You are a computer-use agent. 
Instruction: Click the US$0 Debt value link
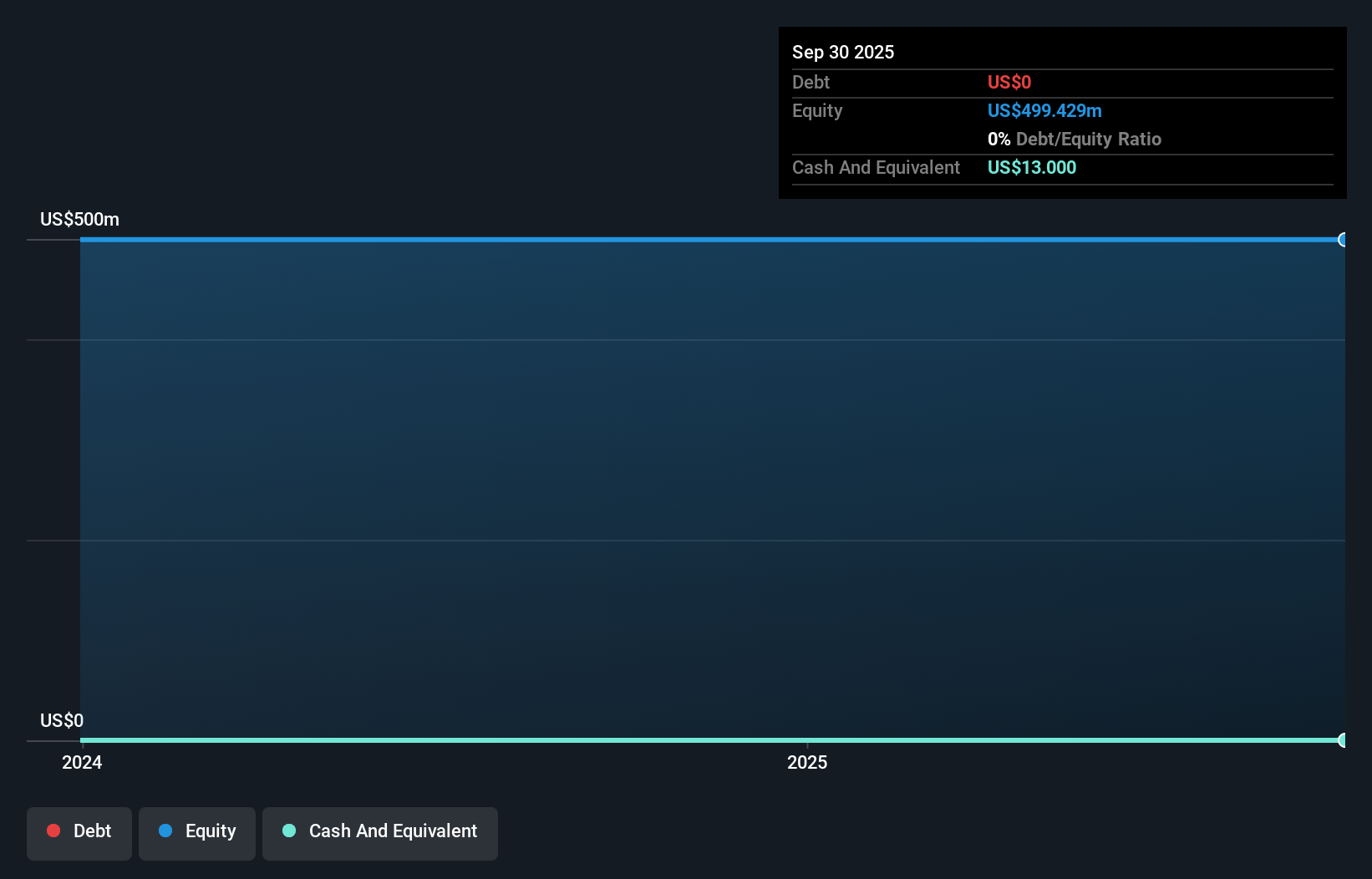click(1009, 82)
